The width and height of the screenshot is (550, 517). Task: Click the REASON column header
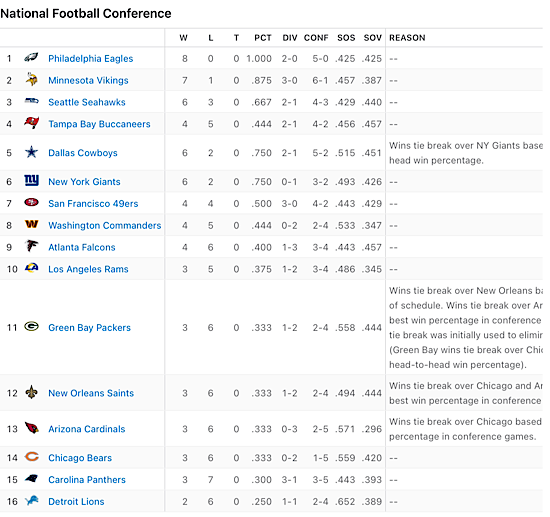pyautogui.click(x=407, y=38)
